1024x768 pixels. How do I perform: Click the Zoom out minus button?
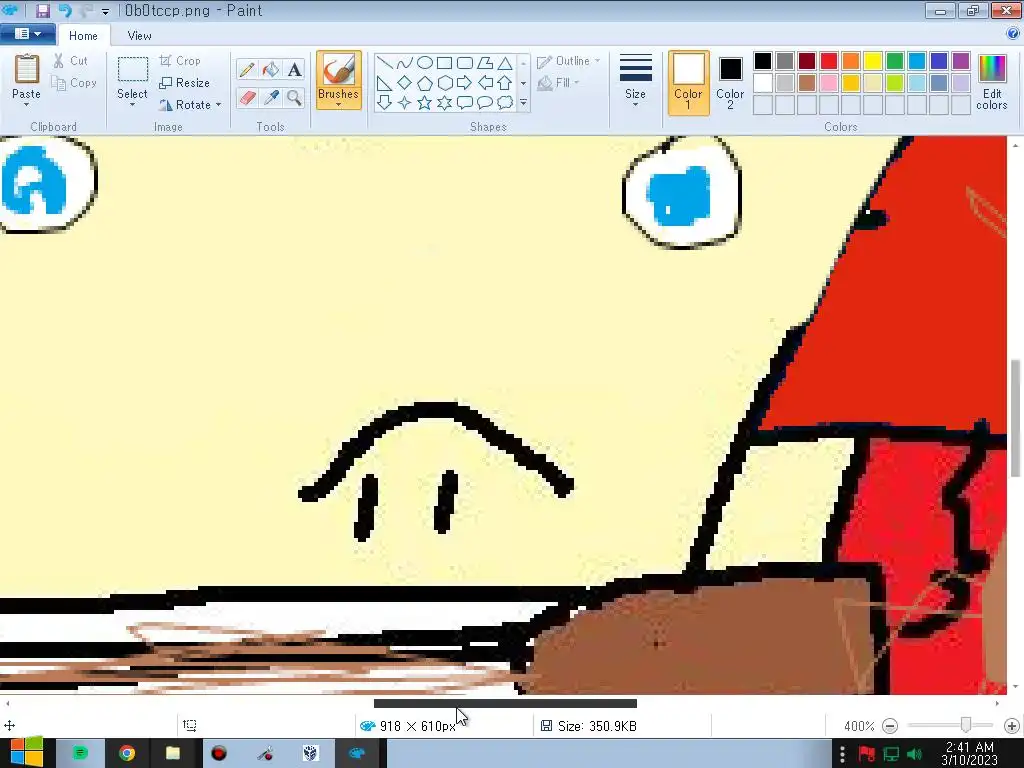click(889, 726)
